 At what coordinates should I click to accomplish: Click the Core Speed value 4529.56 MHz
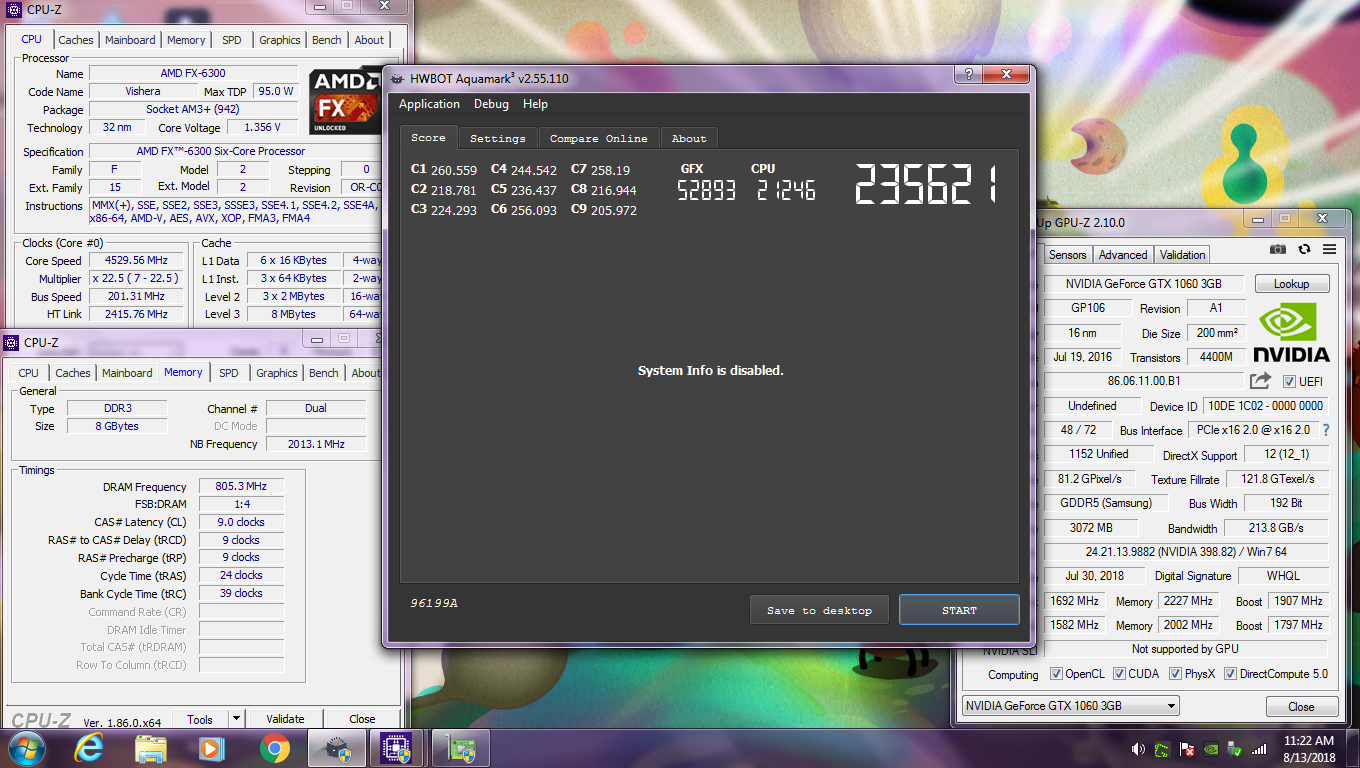tap(136, 260)
